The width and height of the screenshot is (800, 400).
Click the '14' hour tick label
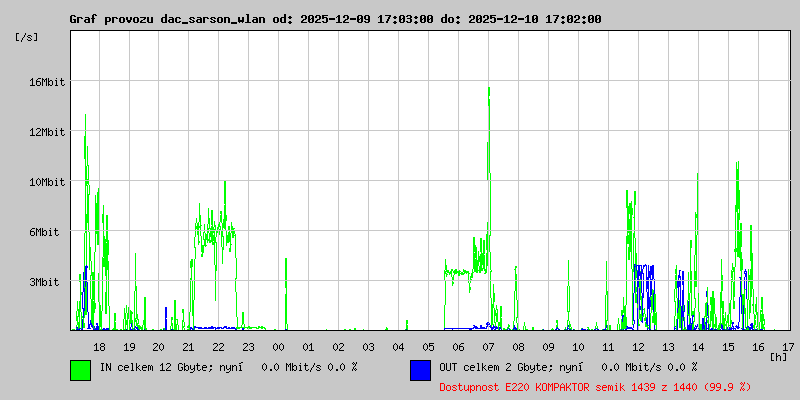coord(698,347)
